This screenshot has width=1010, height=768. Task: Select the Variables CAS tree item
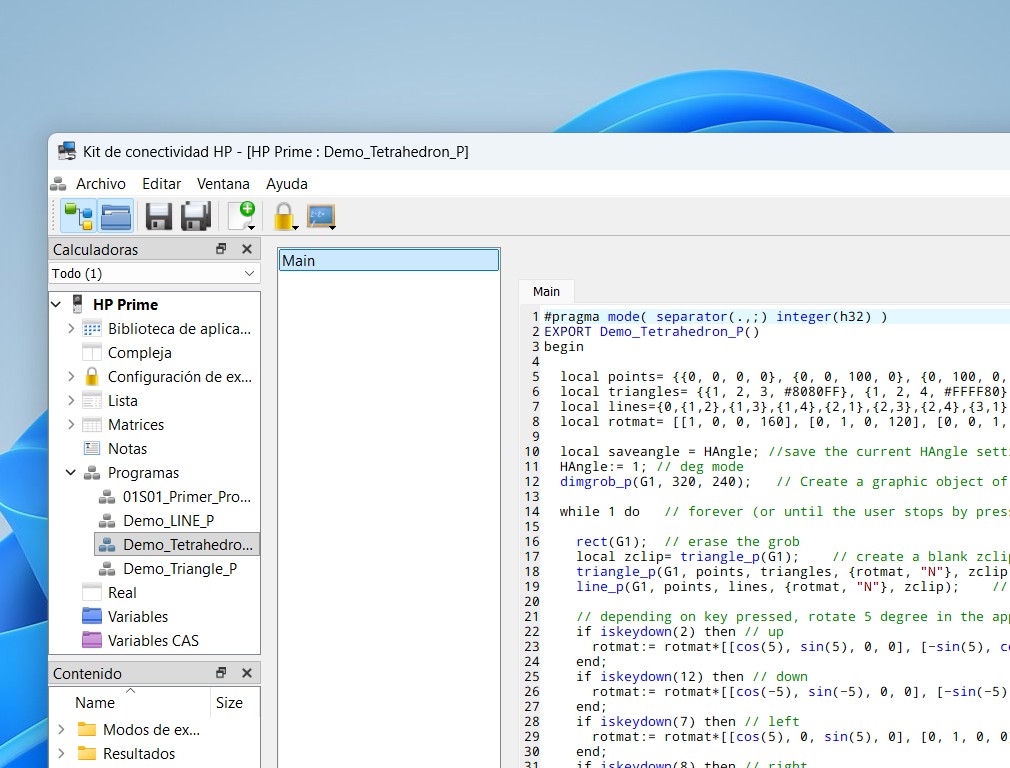[x=153, y=641]
